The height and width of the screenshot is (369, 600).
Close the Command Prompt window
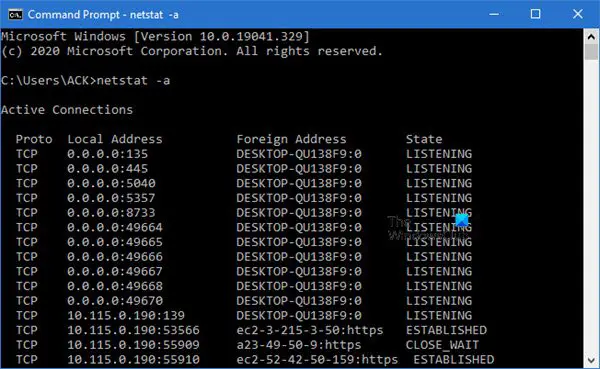578,14
